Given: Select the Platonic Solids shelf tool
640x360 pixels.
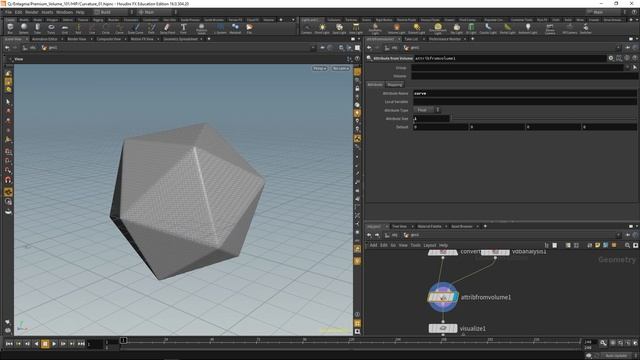Looking at the screenshot, I should [x=201, y=29].
